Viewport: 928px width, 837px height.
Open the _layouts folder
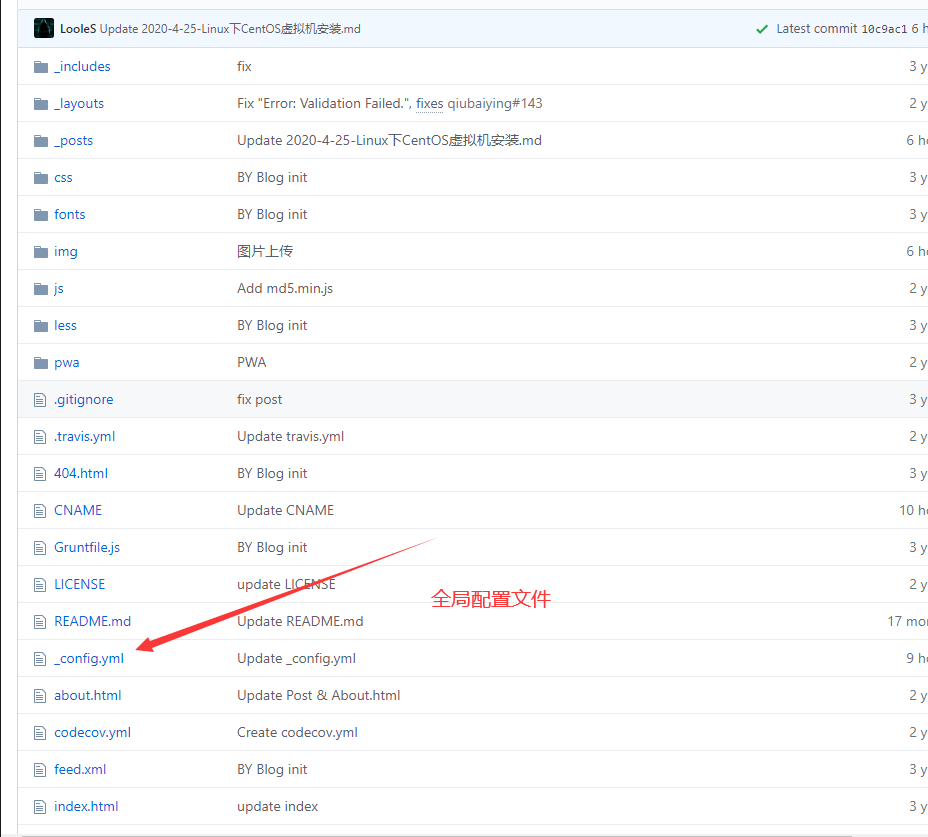[x=79, y=104]
